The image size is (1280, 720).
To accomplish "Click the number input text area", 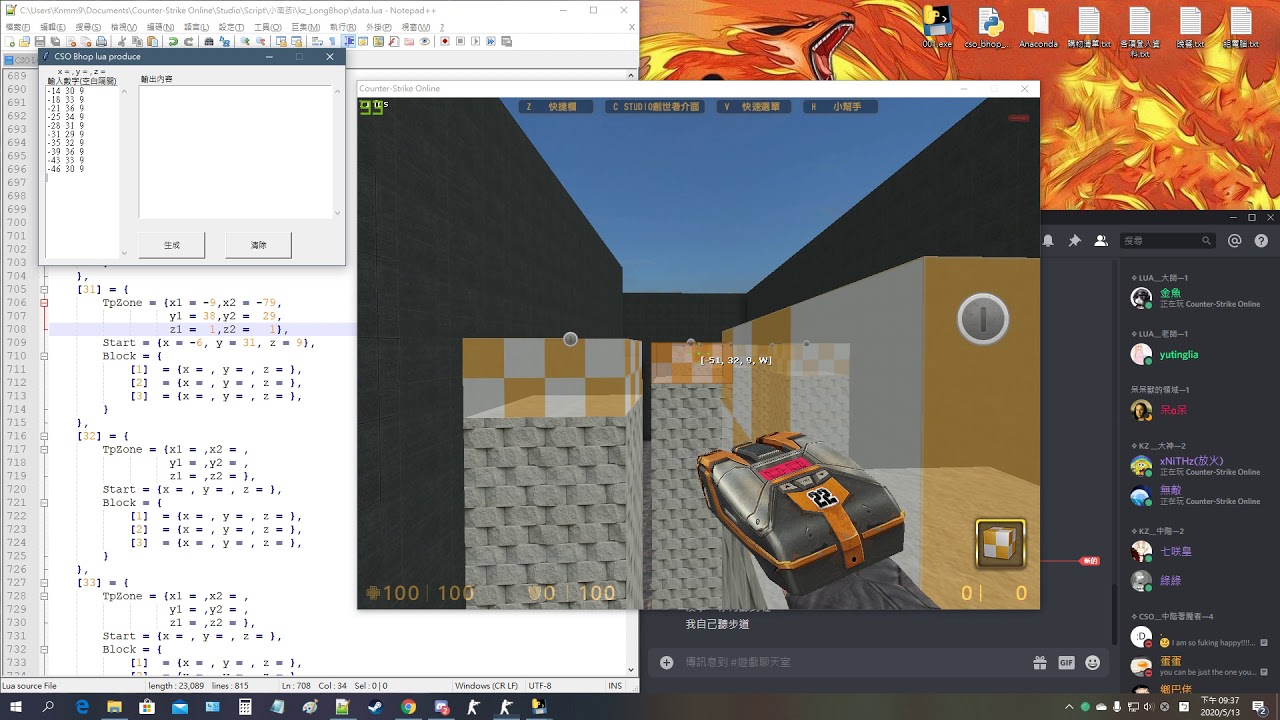I will coord(82,170).
